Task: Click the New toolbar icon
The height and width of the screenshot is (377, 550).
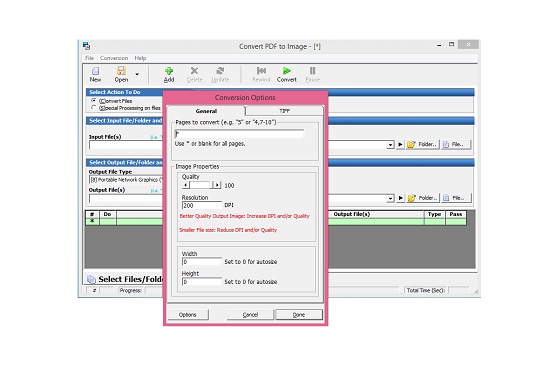Action: coord(95,71)
